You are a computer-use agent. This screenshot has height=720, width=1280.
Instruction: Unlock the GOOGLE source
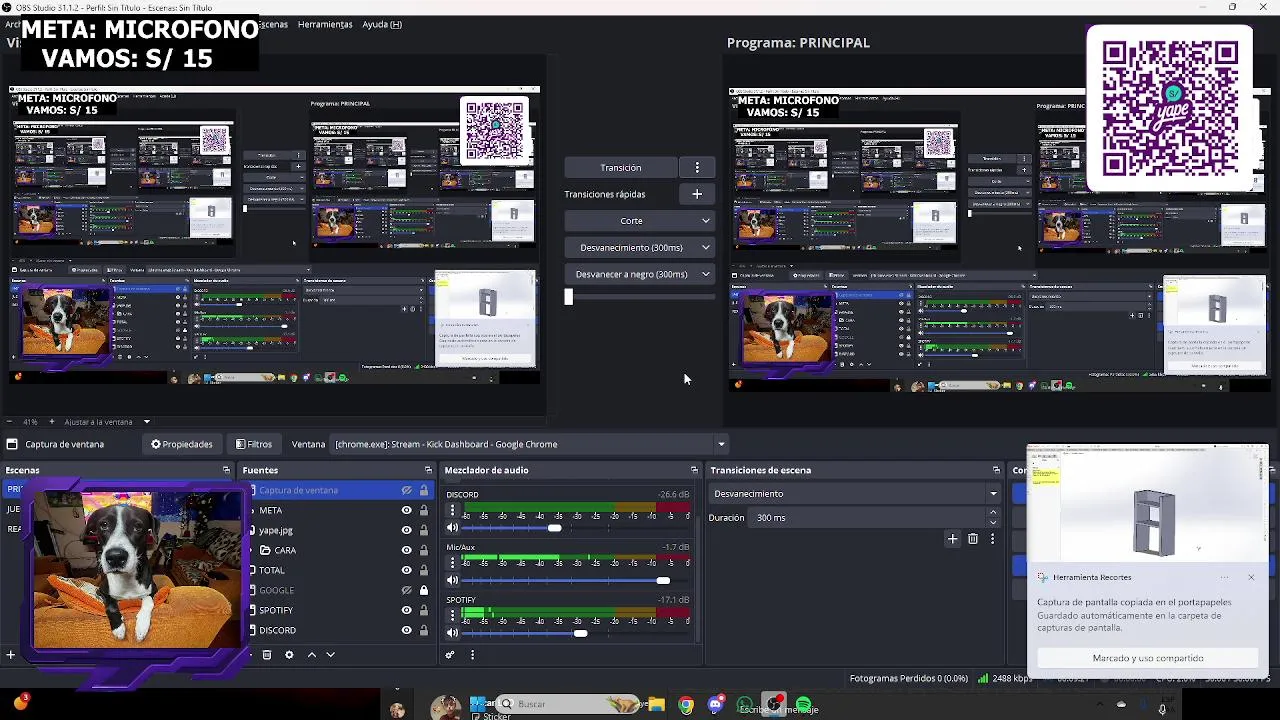[424, 590]
